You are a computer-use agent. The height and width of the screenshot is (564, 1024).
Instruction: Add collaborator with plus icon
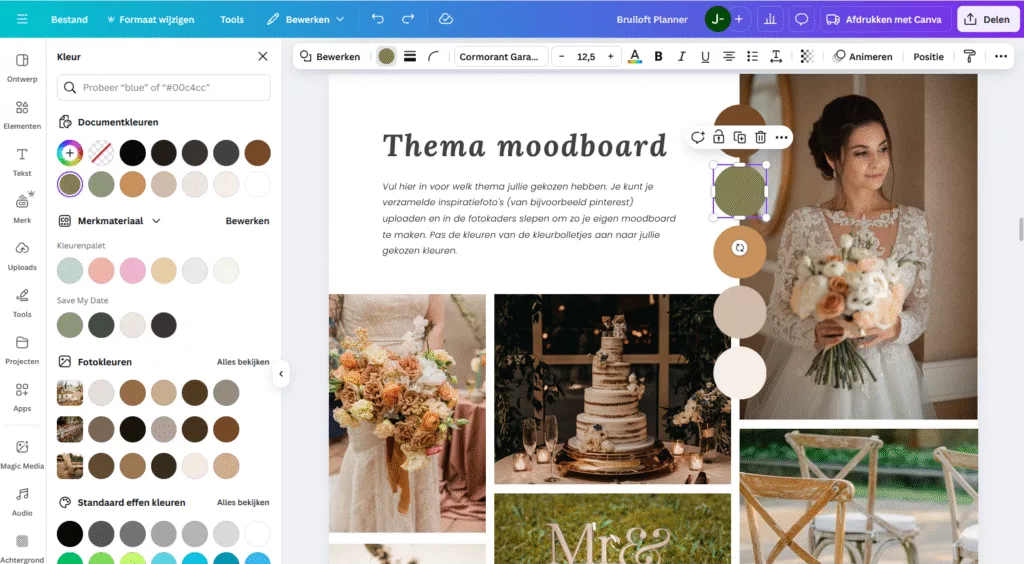click(x=739, y=20)
